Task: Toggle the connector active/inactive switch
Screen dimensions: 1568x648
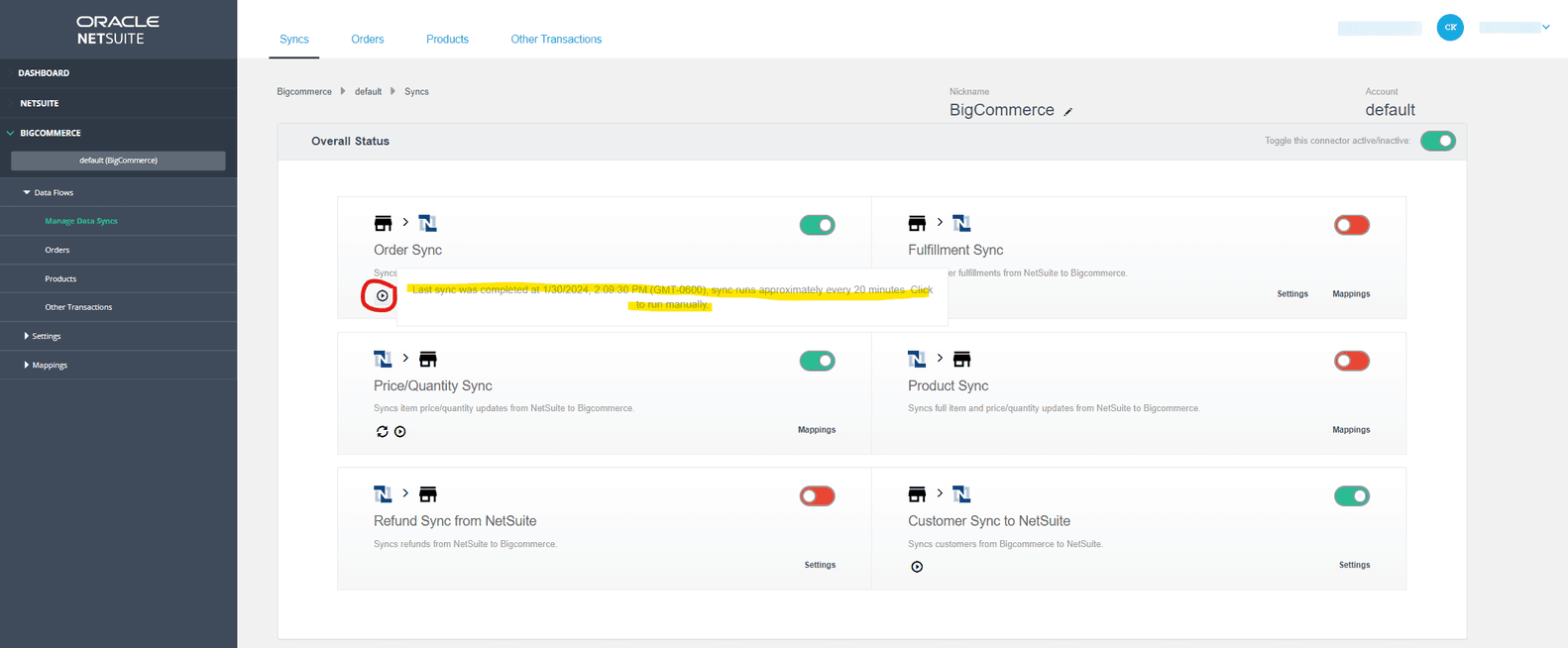Action: [1437, 141]
